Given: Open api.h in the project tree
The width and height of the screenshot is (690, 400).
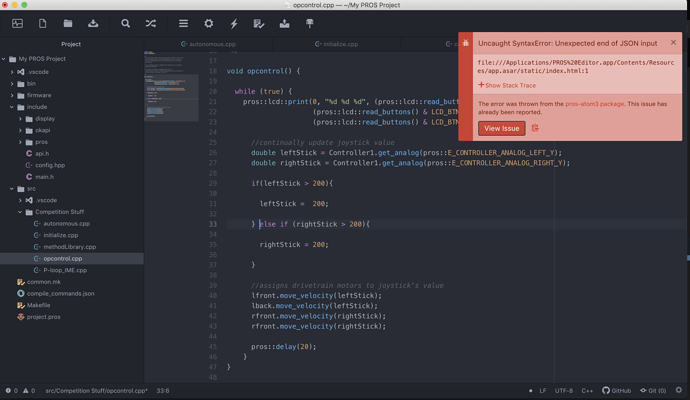Looking at the screenshot, I should point(42,154).
